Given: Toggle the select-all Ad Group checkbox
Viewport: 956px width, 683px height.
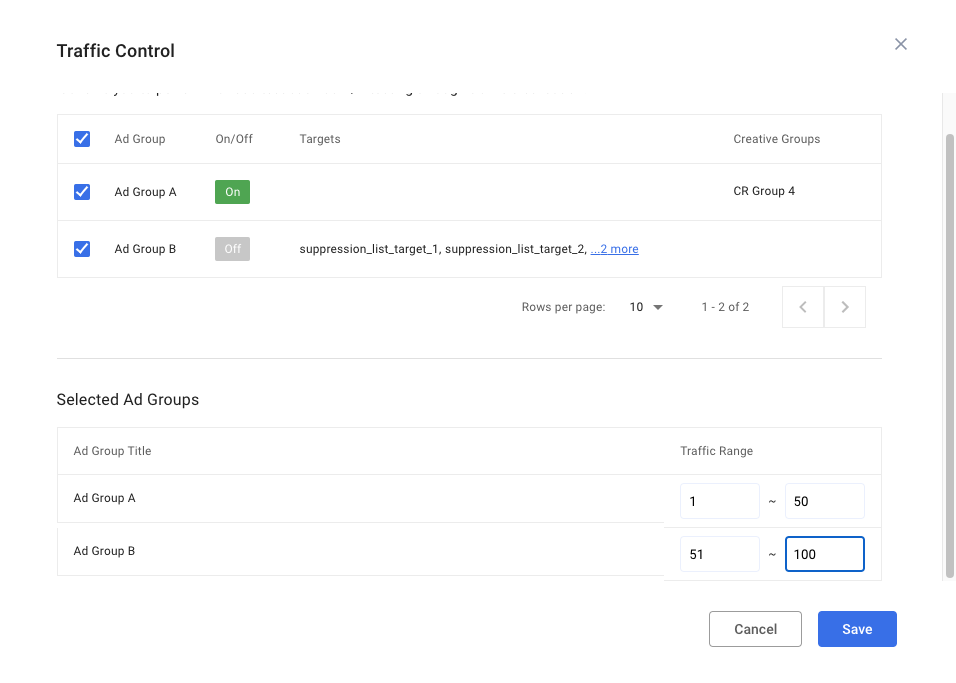Looking at the screenshot, I should (x=82, y=139).
